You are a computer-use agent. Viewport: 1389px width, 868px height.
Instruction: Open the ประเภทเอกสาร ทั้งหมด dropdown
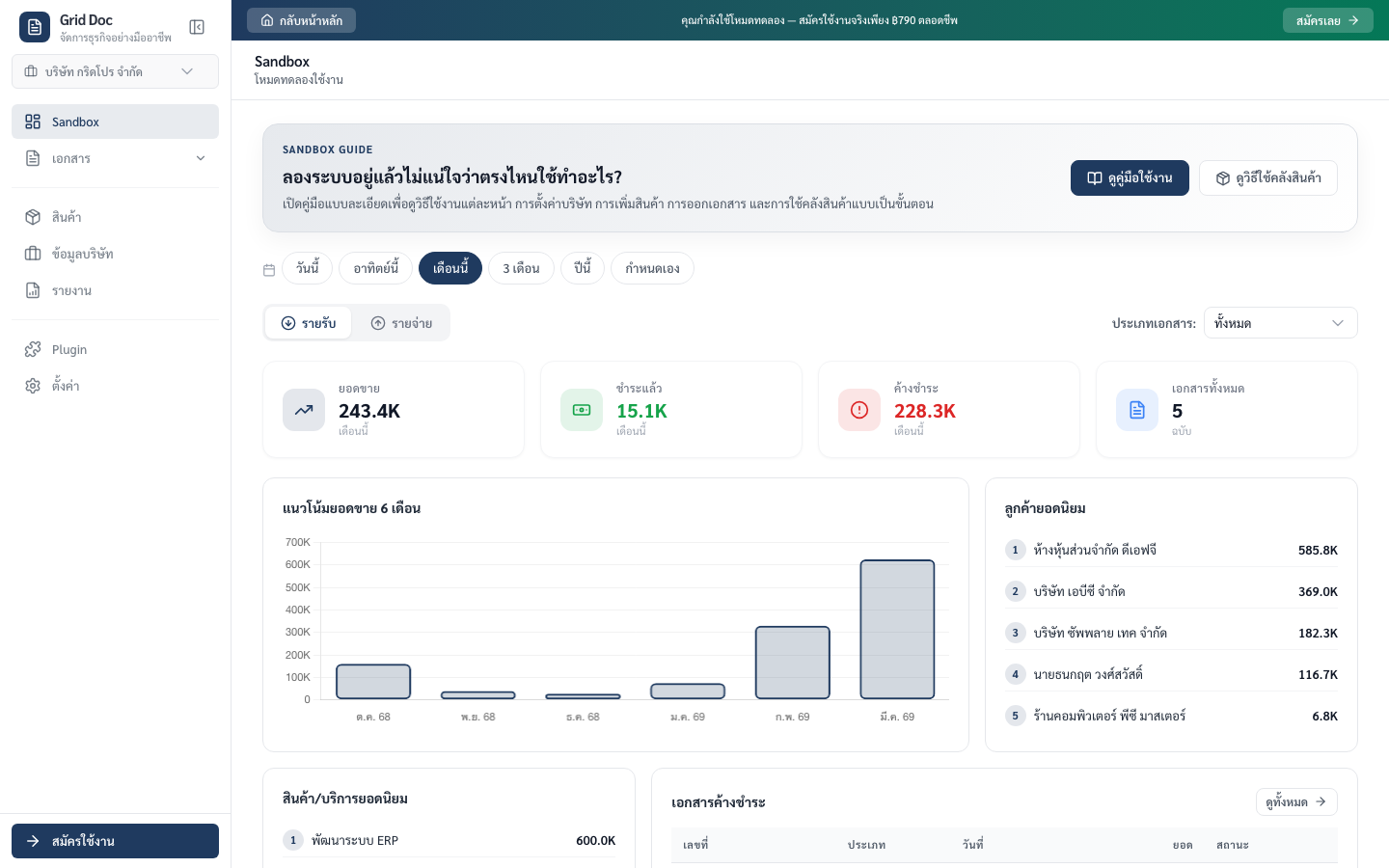pyautogui.click(x=1281, y=323)
